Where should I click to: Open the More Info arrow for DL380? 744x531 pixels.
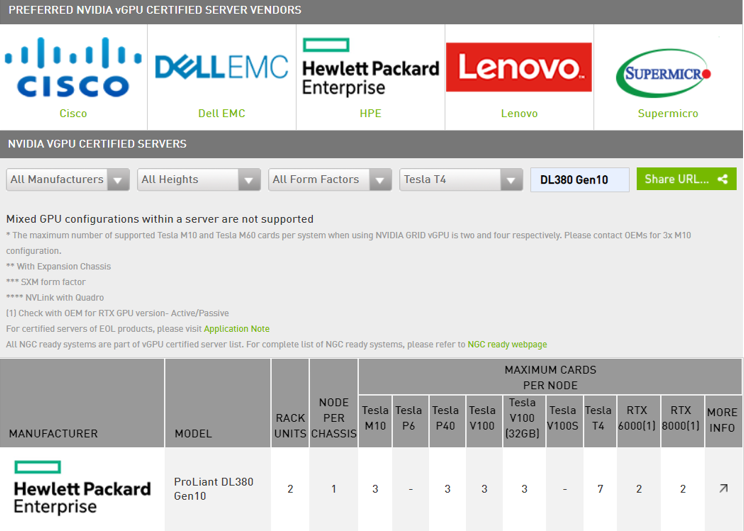pos(723,488)
